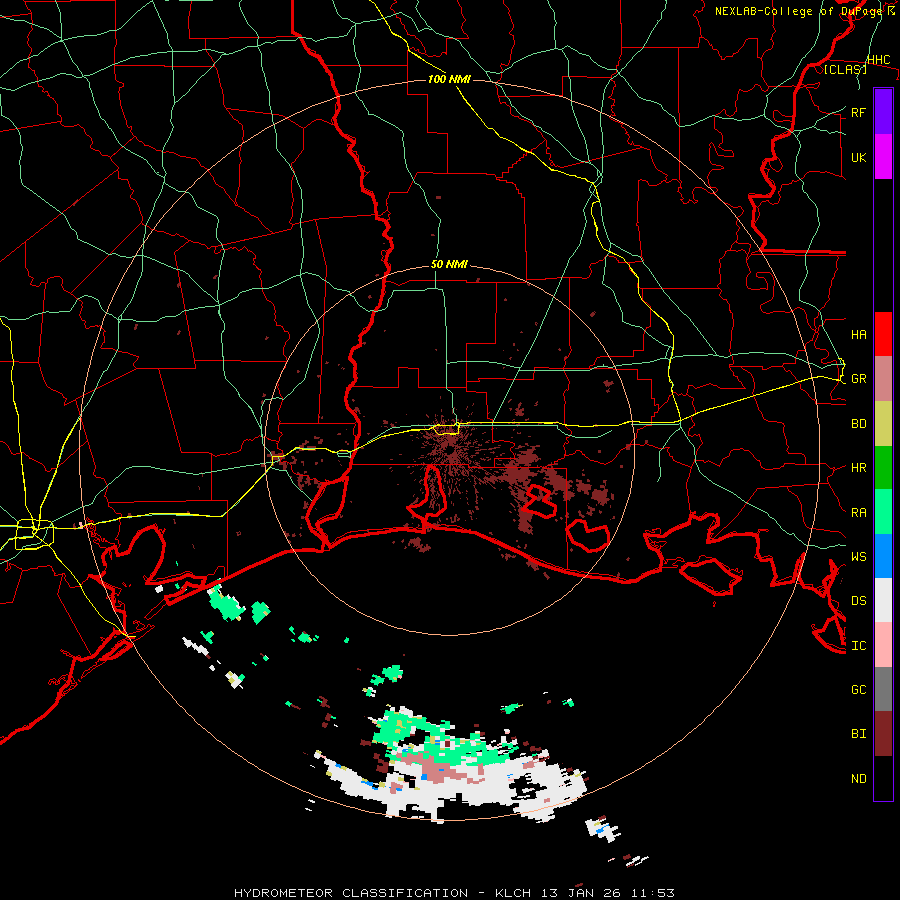Click the 50 NMI range ring label

tap(449, 264)
